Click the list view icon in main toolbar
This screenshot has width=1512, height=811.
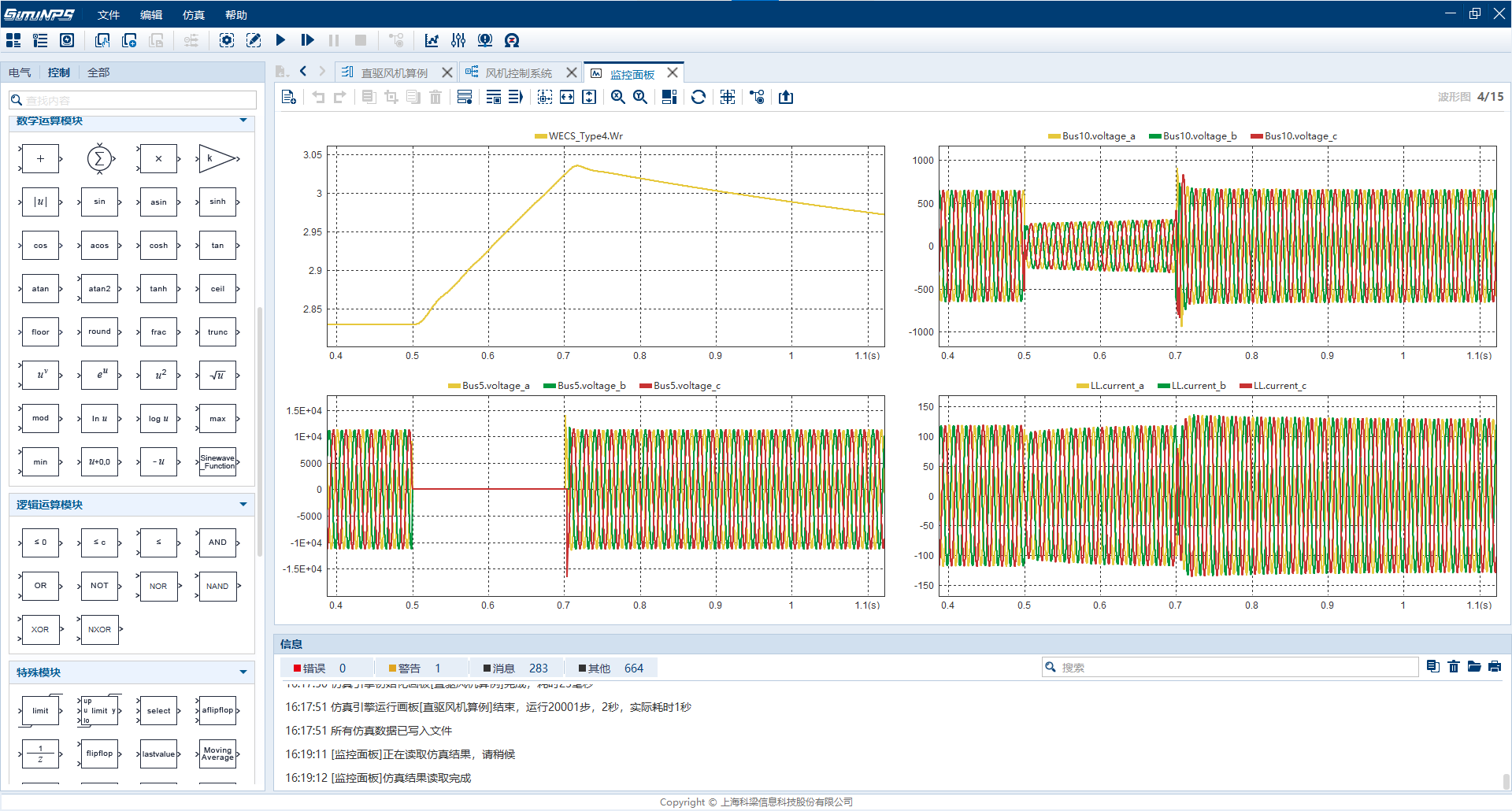point(40,40)
